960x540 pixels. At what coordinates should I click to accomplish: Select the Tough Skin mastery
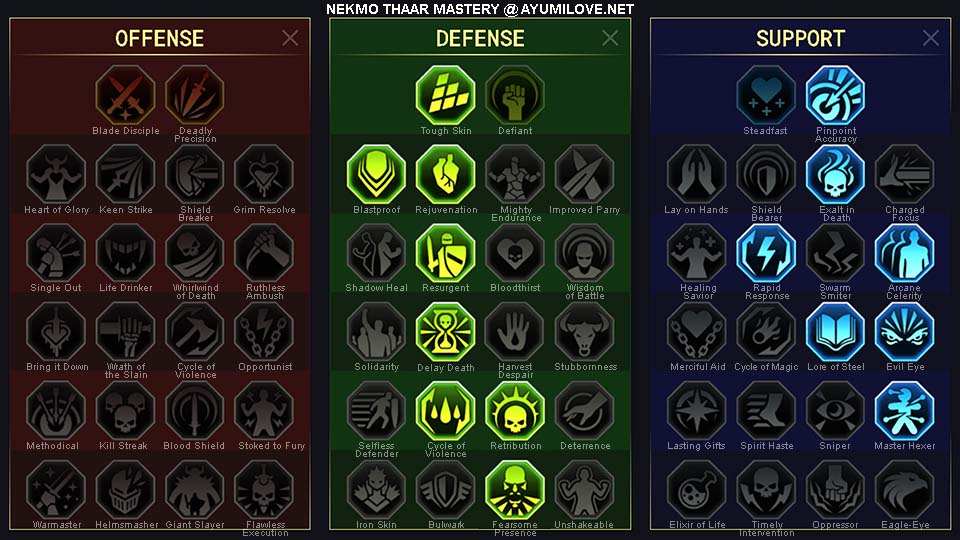[x=445, y=95]
